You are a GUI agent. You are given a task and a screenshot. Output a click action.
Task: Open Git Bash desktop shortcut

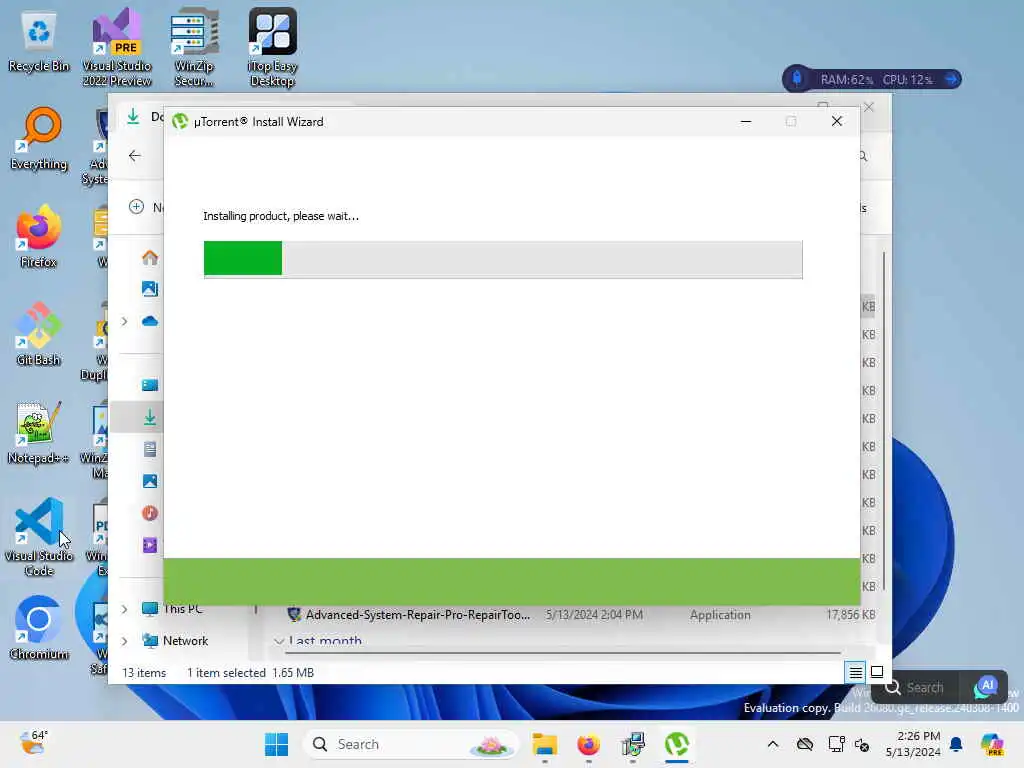[x=39, y=334]
